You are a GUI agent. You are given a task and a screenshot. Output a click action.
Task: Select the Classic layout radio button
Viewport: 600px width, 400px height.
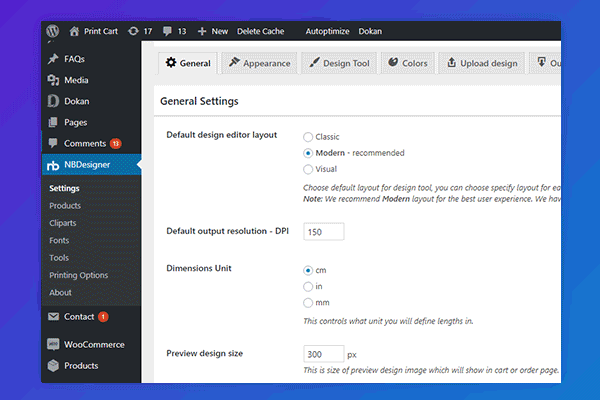pos(308,137)
